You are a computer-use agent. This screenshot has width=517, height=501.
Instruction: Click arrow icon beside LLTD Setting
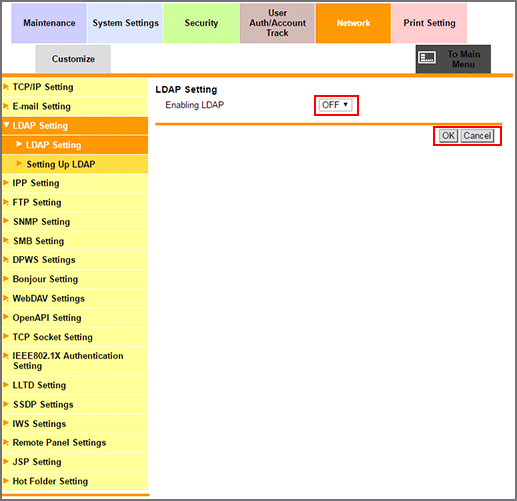point(6,385)
